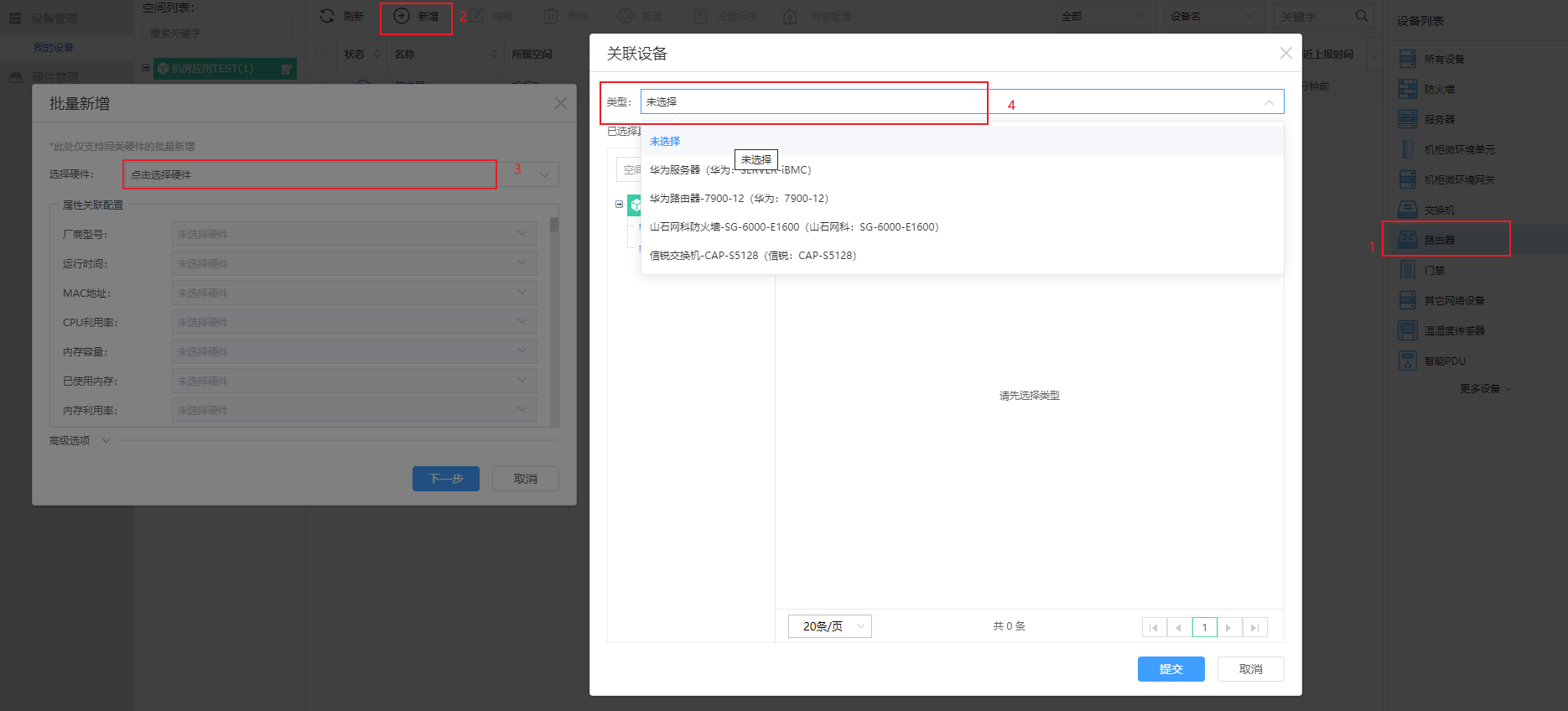Open the MAC地址 dropdown
Viewport: 1568px width, 711px height.
(354, 293)
